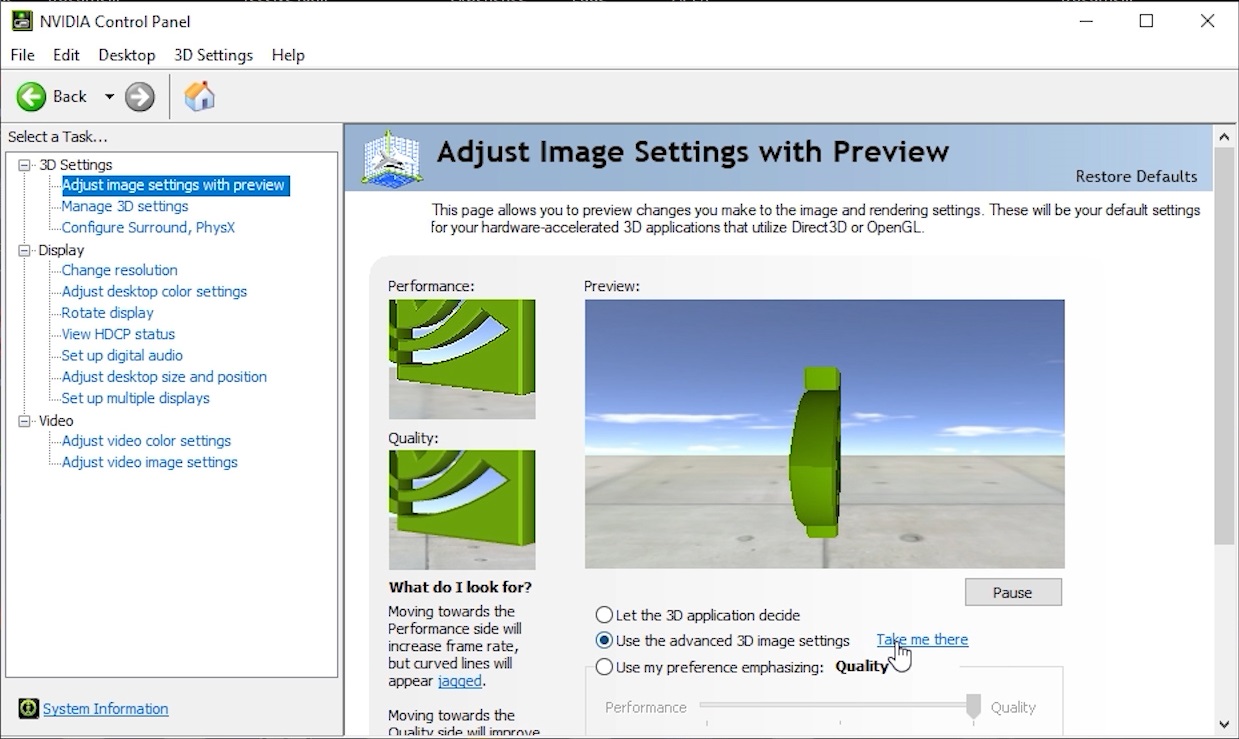Open Adjust video color settings
Viewport: 1239px width, 739px height.
[146, 441]
